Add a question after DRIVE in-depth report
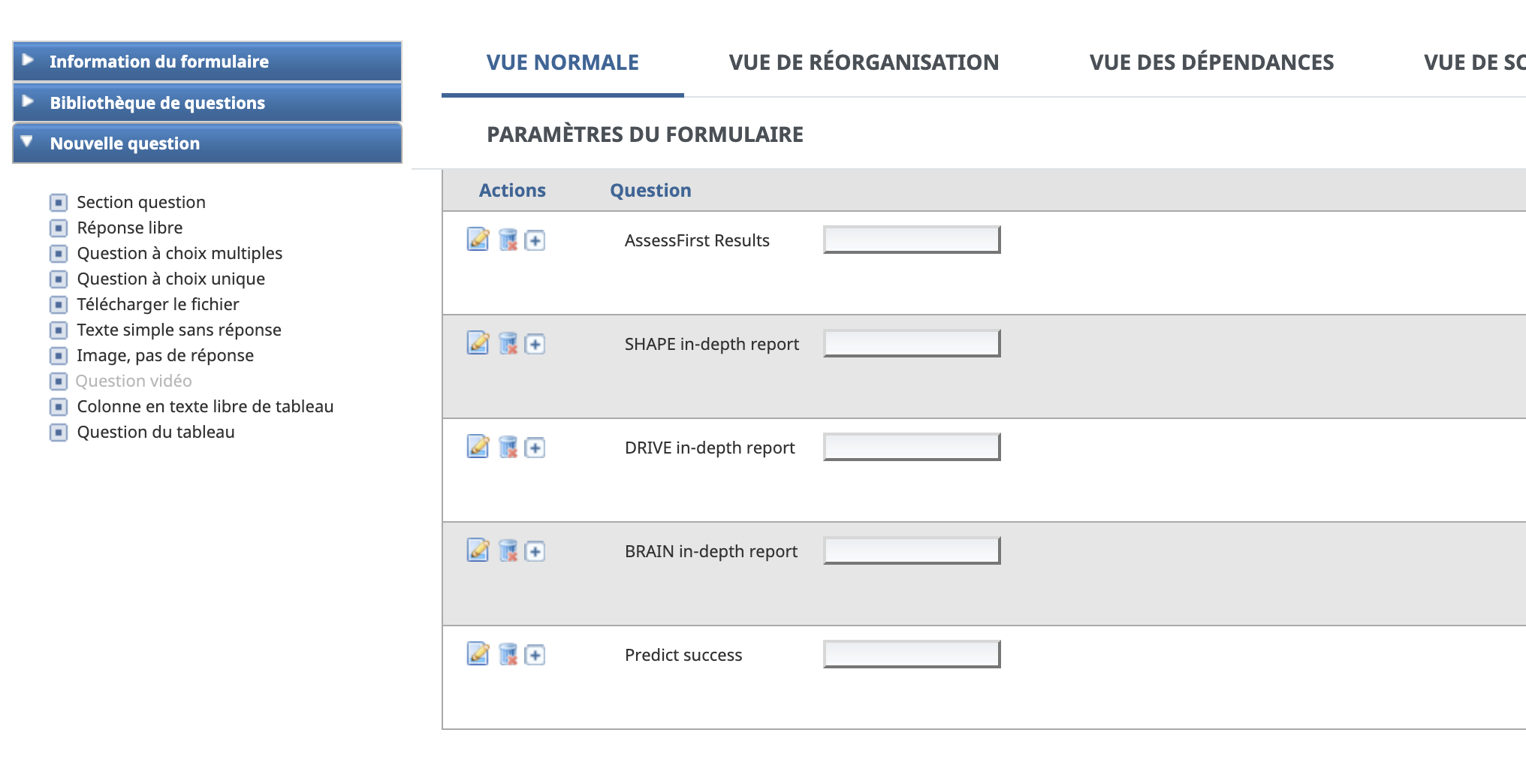Screen dimensions: 1526x784 534,447
